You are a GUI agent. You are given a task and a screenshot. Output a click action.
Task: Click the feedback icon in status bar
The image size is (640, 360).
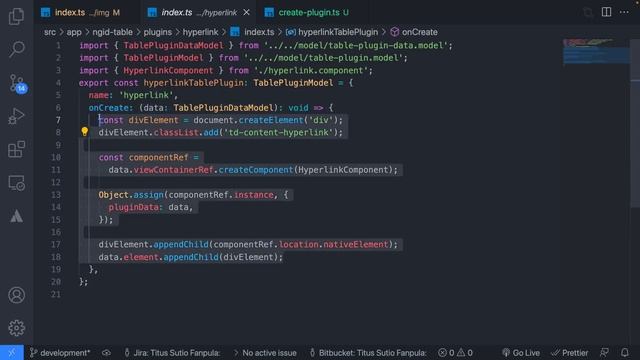(x=604, y=353)
